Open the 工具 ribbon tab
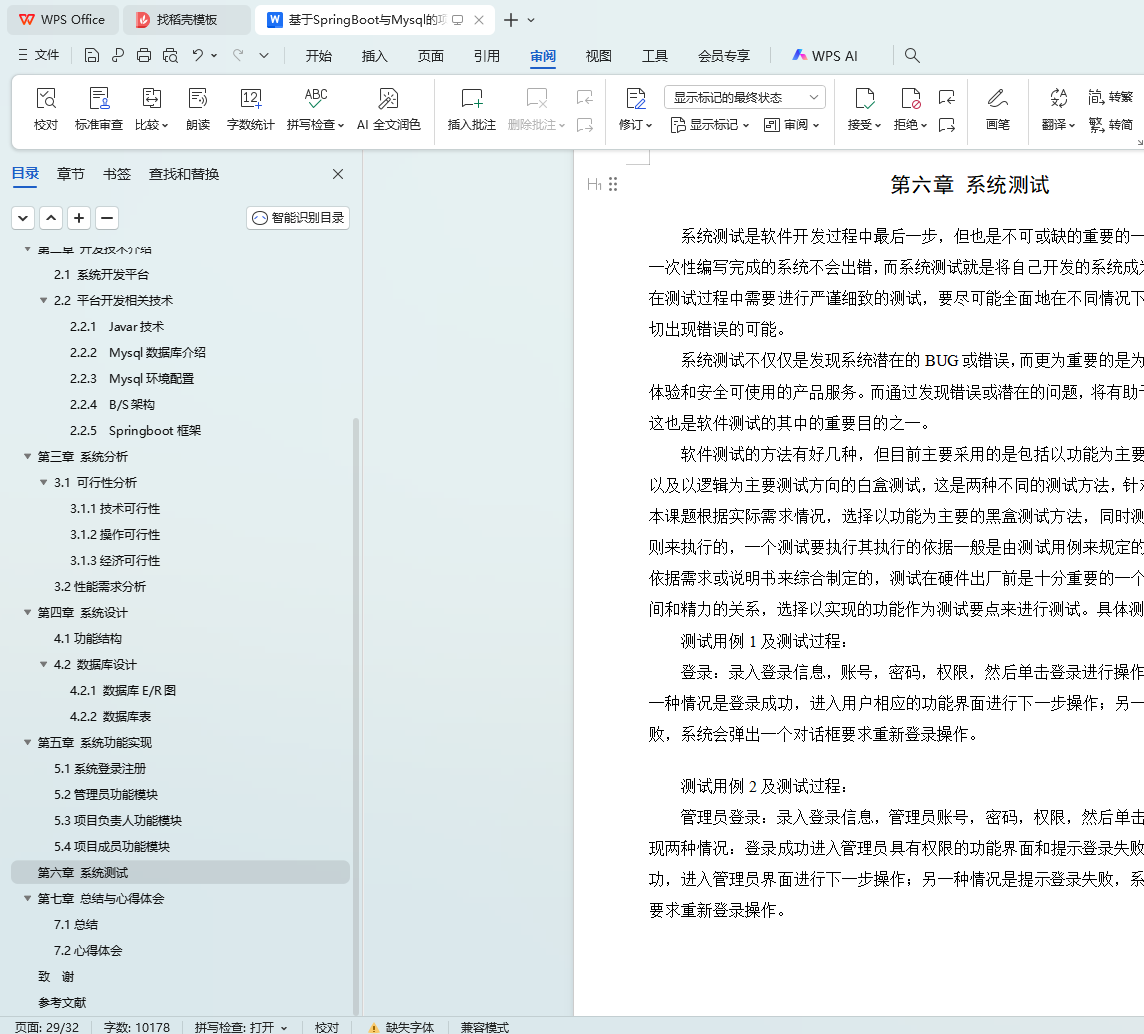 pyautogui.click(x=654, y=55)
